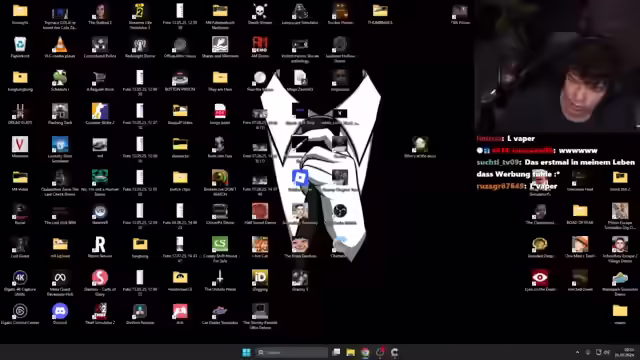
Task: Click the taskbar search field
Action: (291, 352)
